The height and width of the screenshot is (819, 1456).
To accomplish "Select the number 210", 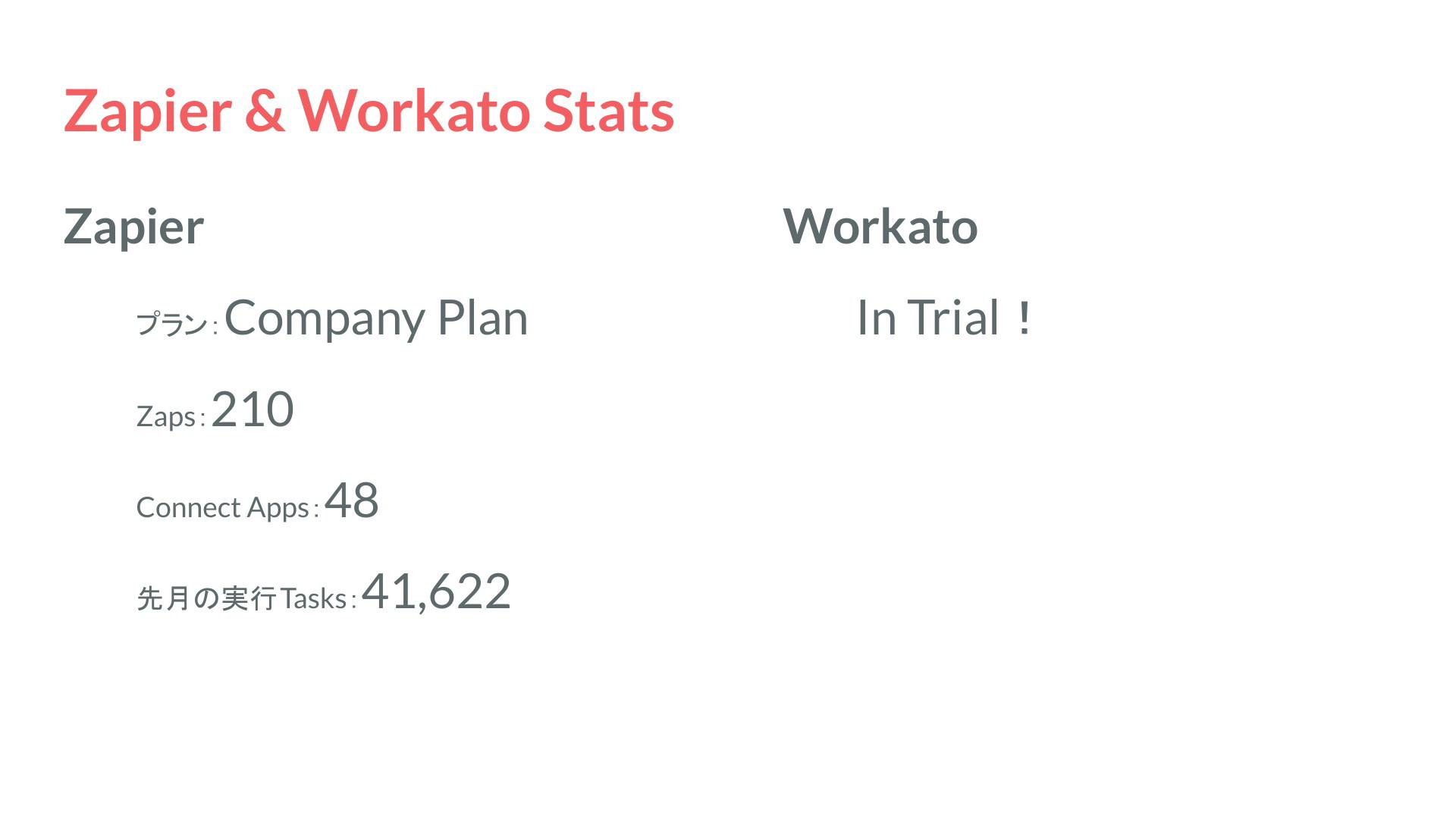I will (x=253, y=409).
